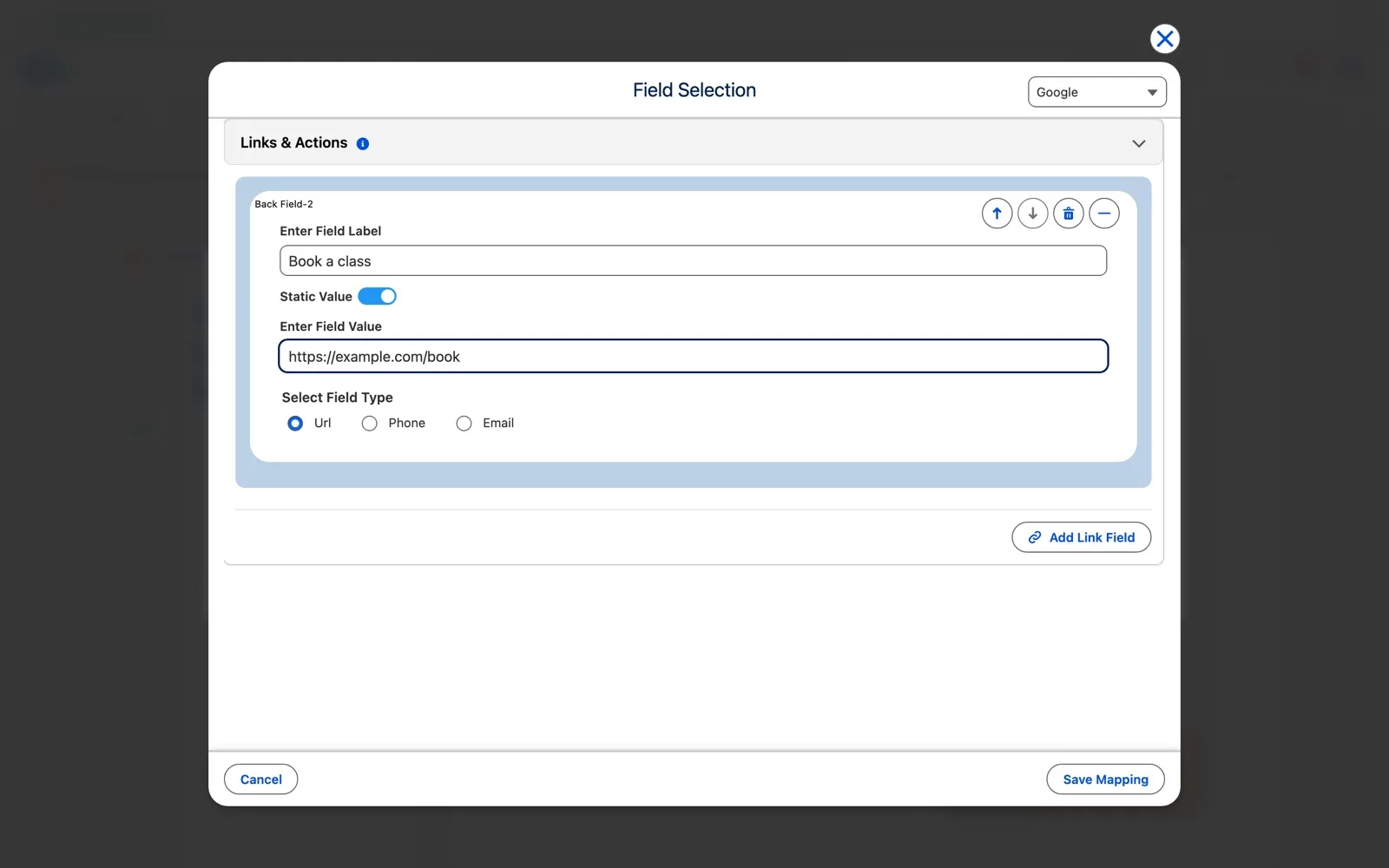Select the Email field type
1389x868 pixels.
[x=464, y=424]
